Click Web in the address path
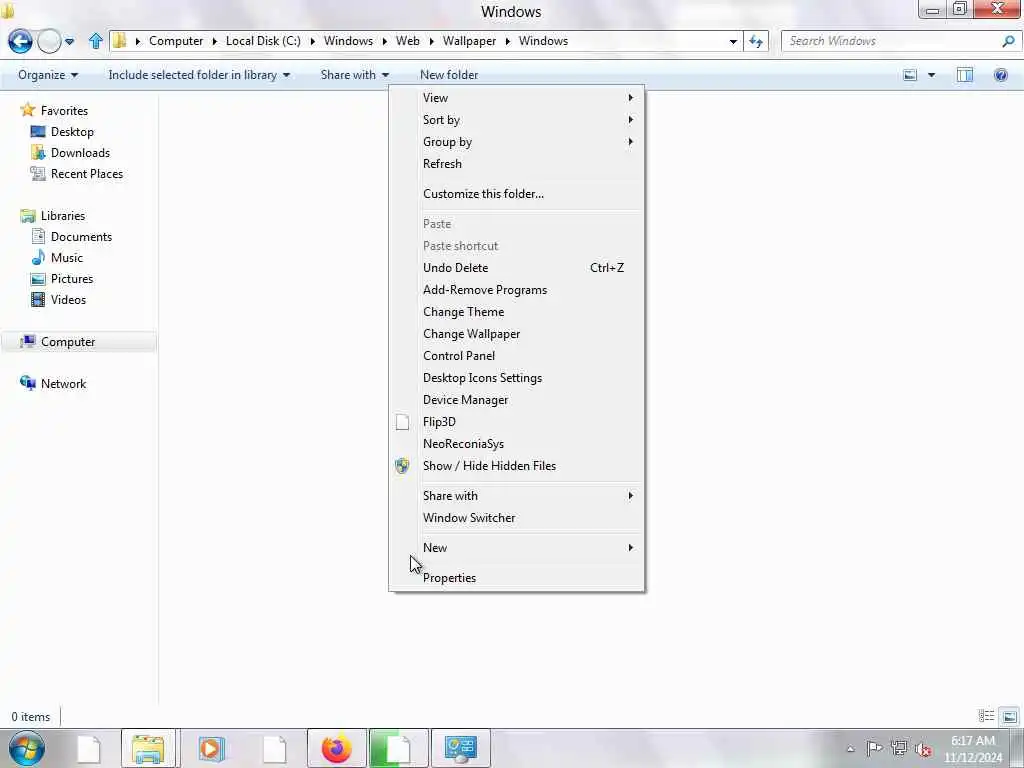Screen dimensions: 1024x768 pyautogui.click(x=408, y=41)
